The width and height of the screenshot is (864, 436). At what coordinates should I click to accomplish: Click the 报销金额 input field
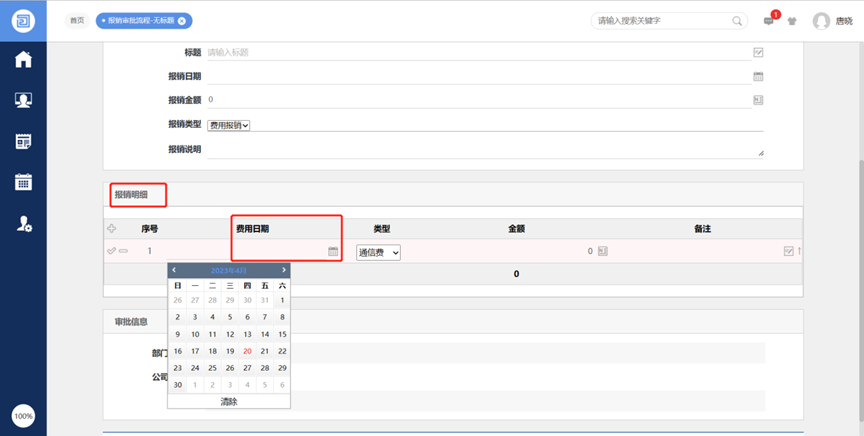click(x=478, y=100)
